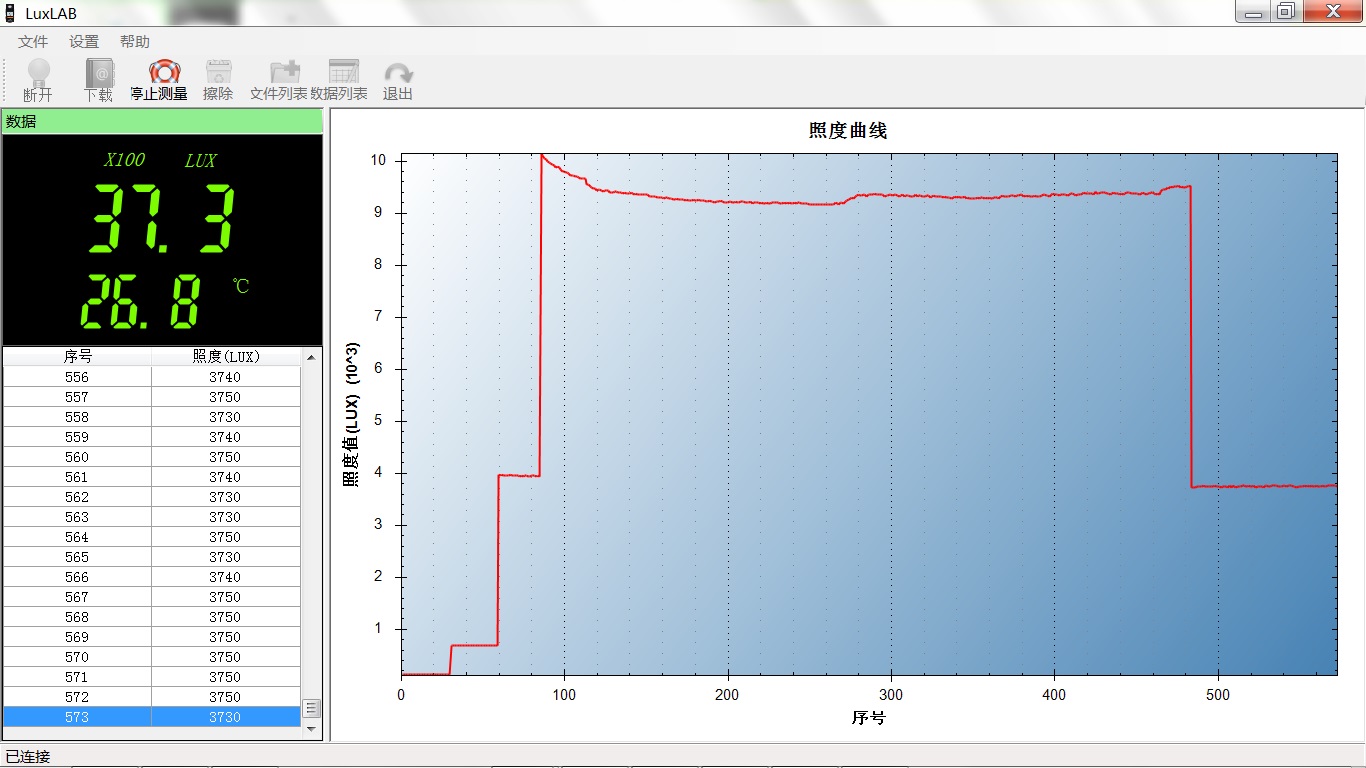Click the 序号 x-axis label of the chart
Image resolution: width=1366 pixels, height=768 pixels.
click(869, 718)
